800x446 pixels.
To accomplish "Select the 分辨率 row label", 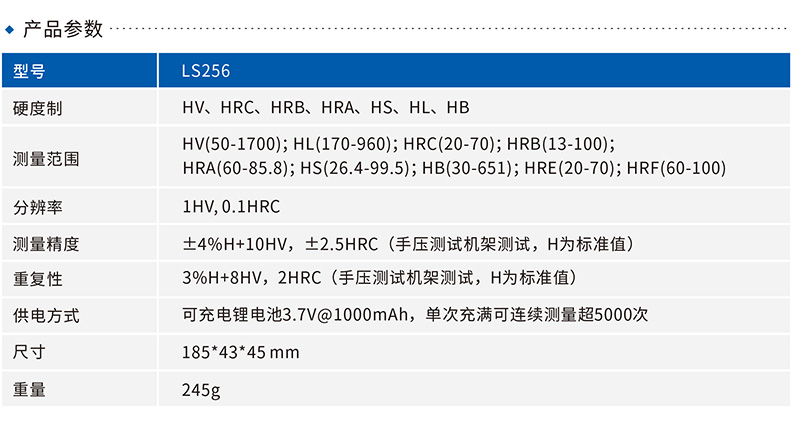I will (38, 208).
